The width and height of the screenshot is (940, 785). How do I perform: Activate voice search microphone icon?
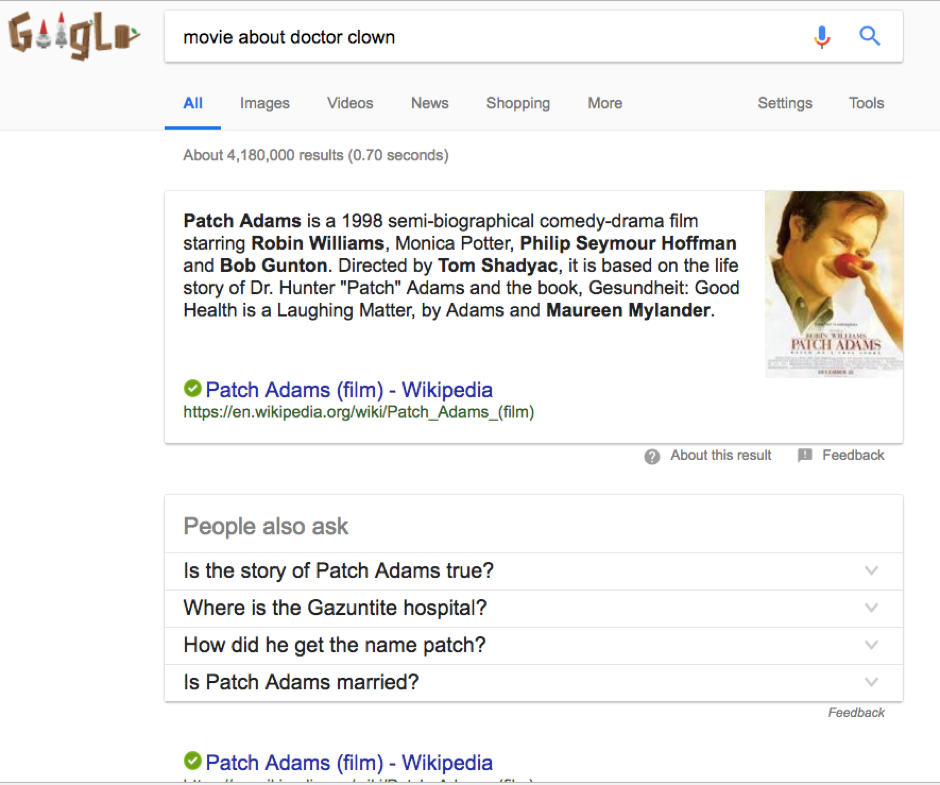click(822, 37)
